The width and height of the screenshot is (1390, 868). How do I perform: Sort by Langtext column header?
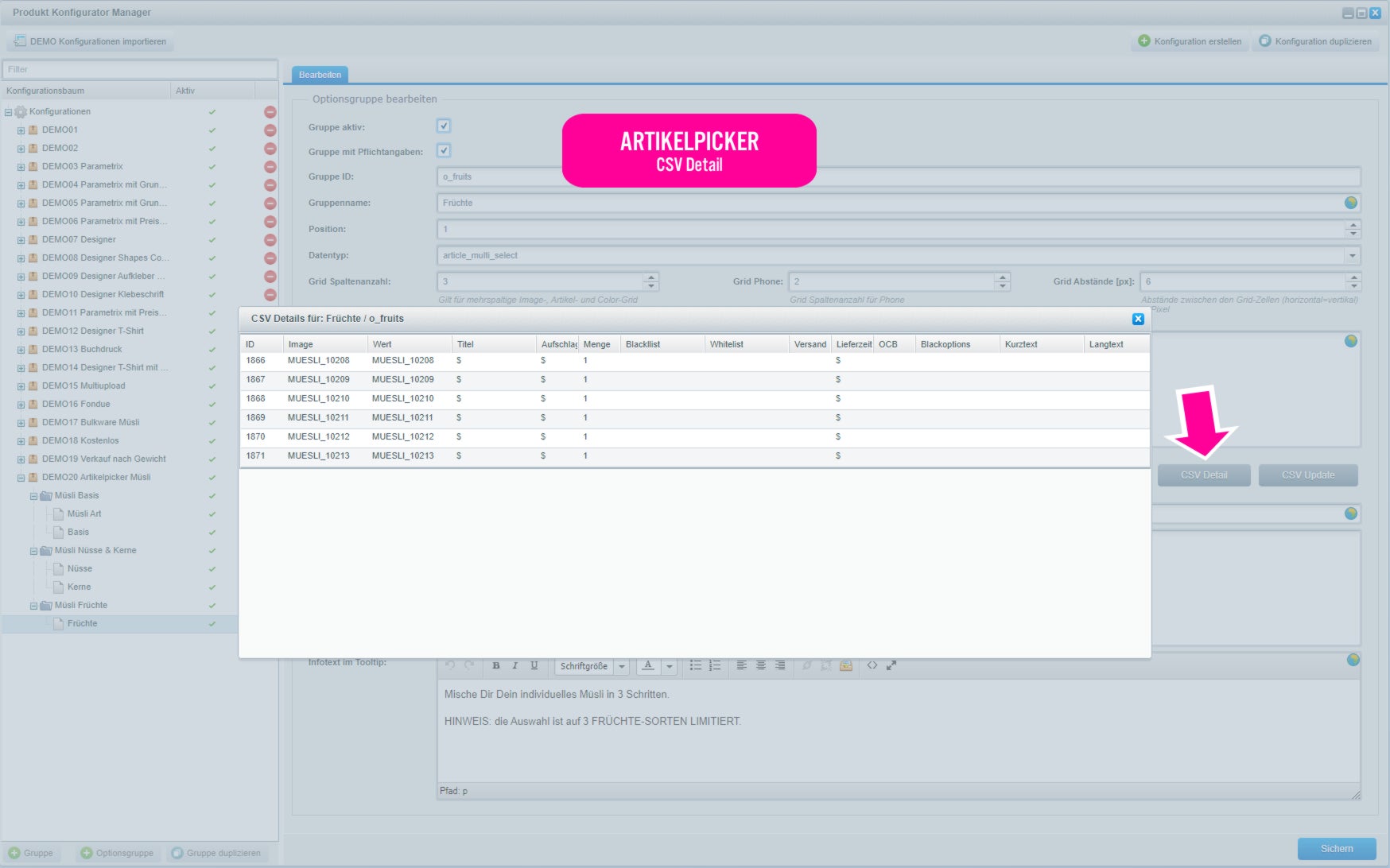tap(1116, 344)
